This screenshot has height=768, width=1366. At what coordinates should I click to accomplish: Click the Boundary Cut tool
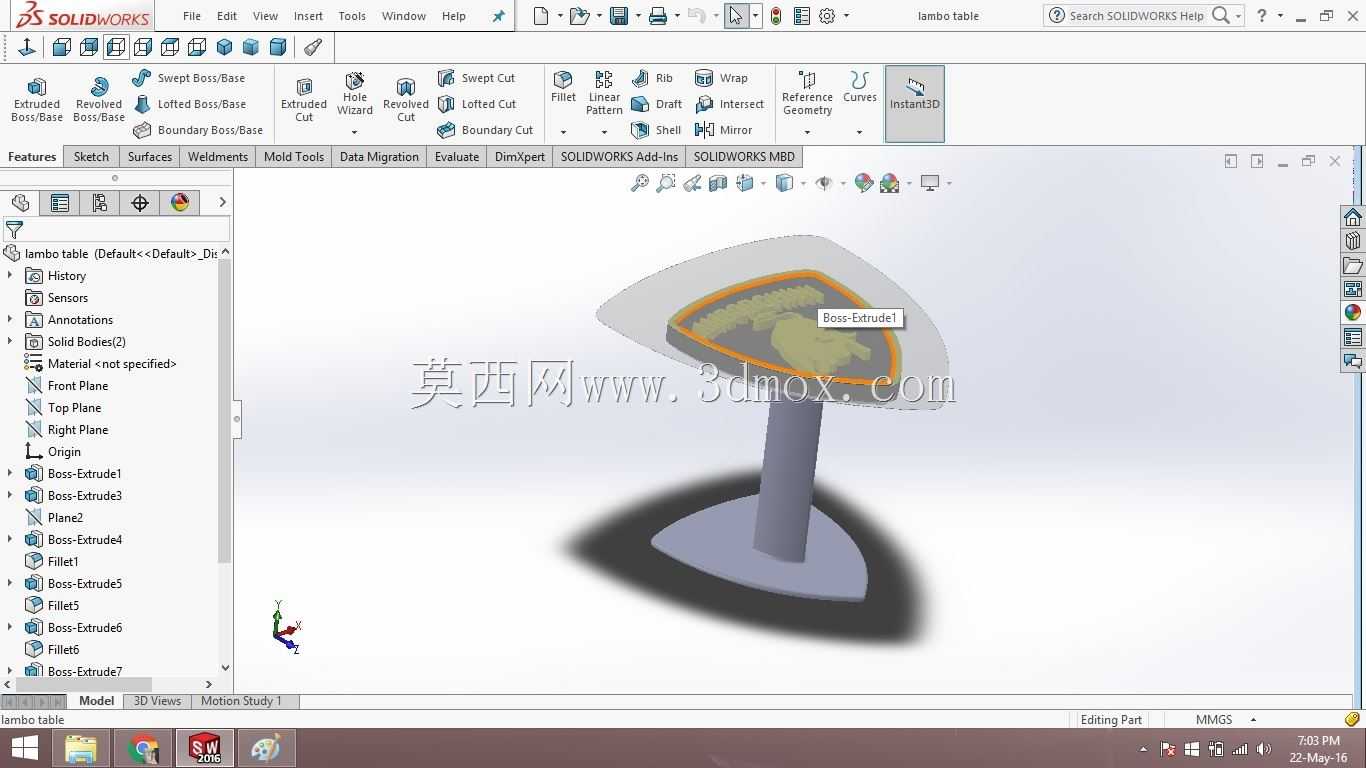click(x=485, y=130)
